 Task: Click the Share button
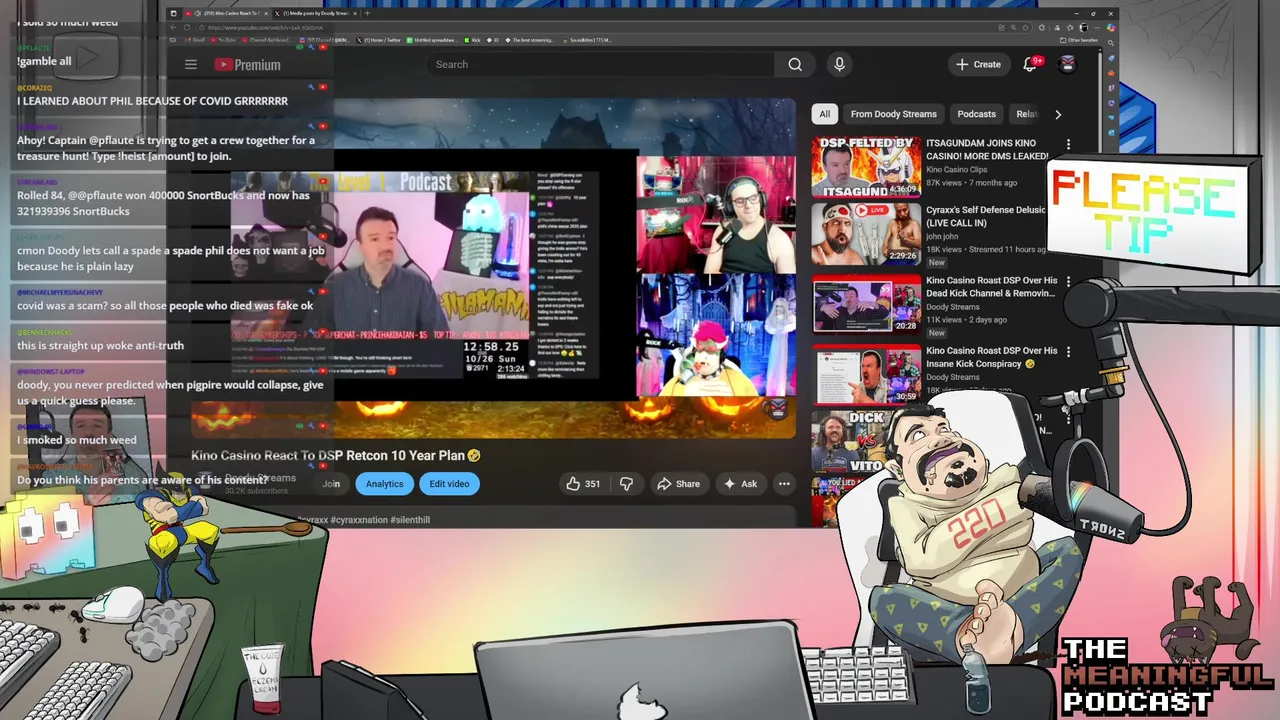[678, 484]
